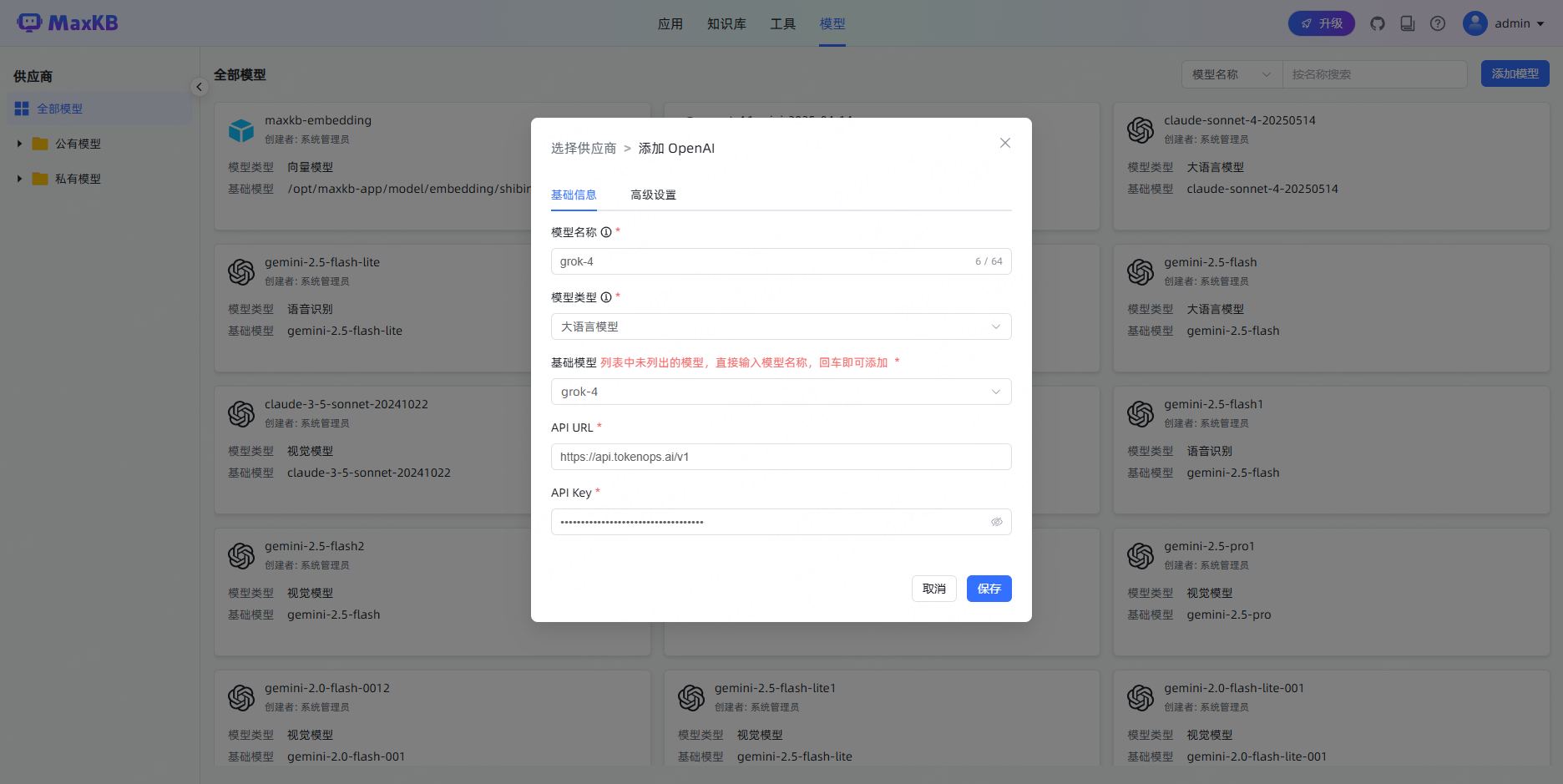Click the gemini-2.0-flash-lite-001 card's OpenAI icon
1563x784 pixels.
[1141, 698]
